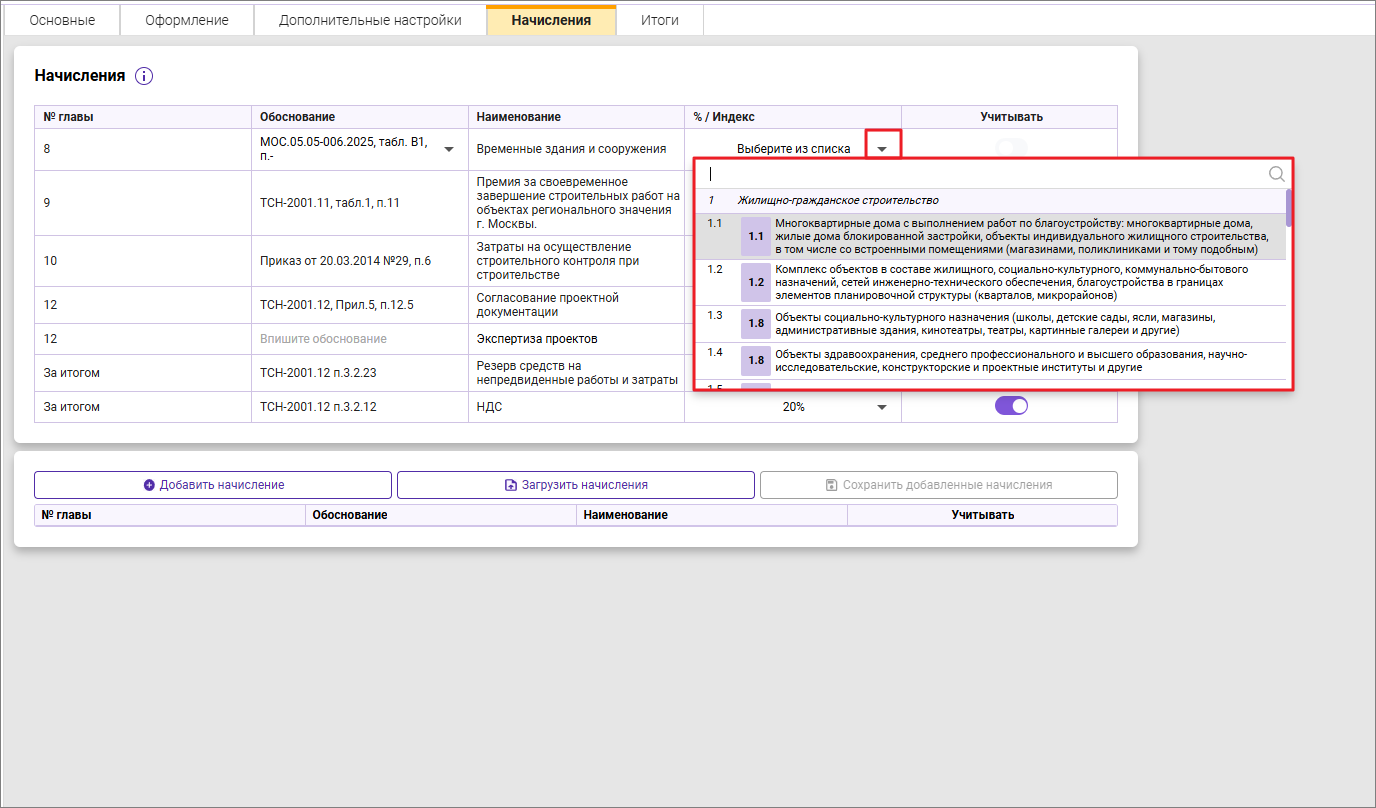
Task: Select the Объекты здравоохранения option text
Action: tap(1010, 360)
